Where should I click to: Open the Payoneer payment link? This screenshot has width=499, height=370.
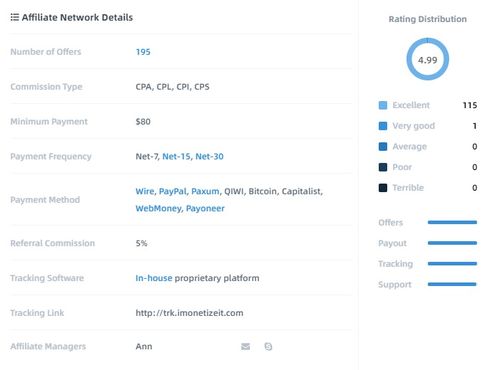[205, 209]
